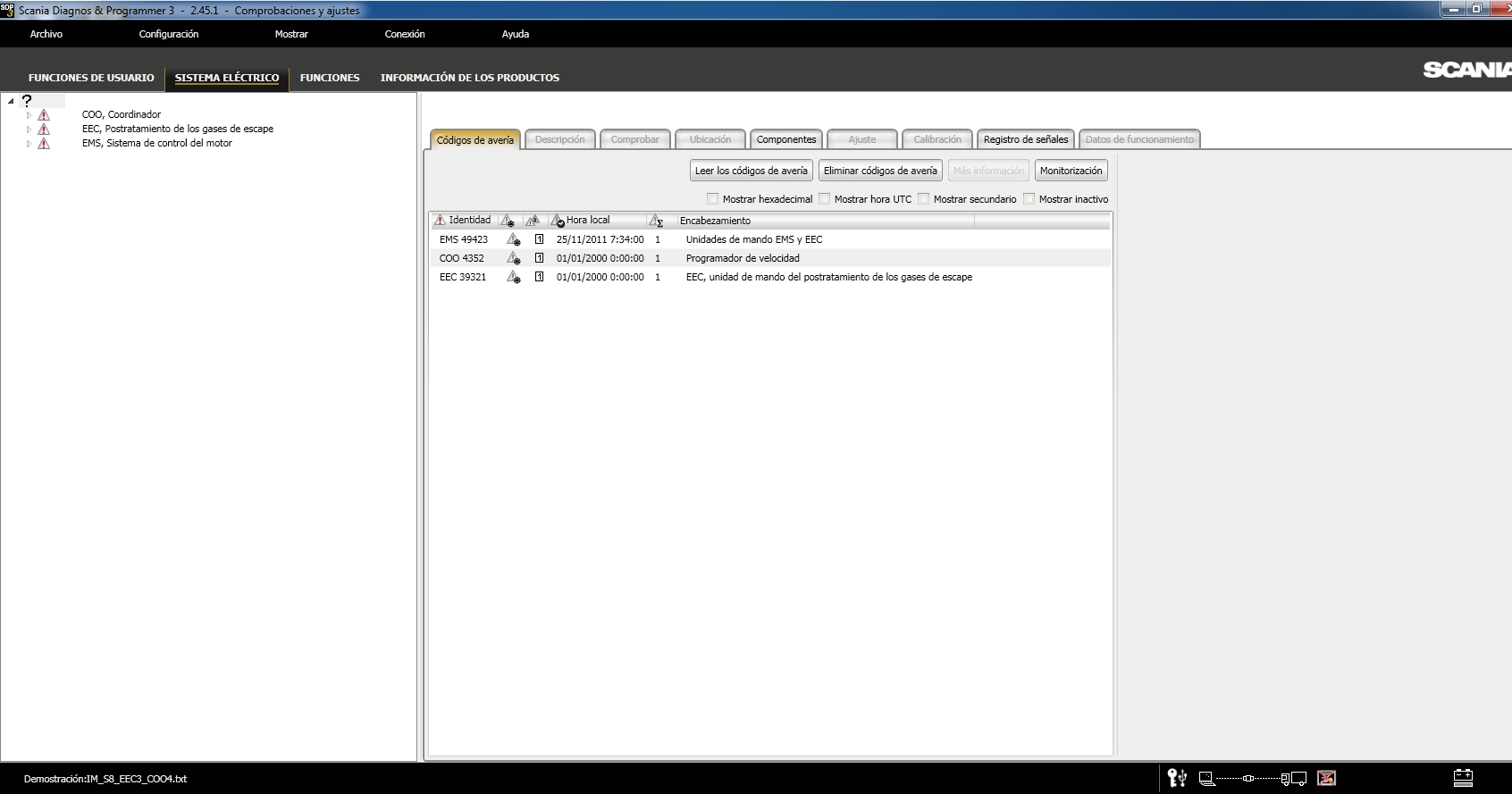This screenshot has width=1512, height=794.
Task: Enable the Mostrar hora UTC checkbox
Action: coord(824,199)
